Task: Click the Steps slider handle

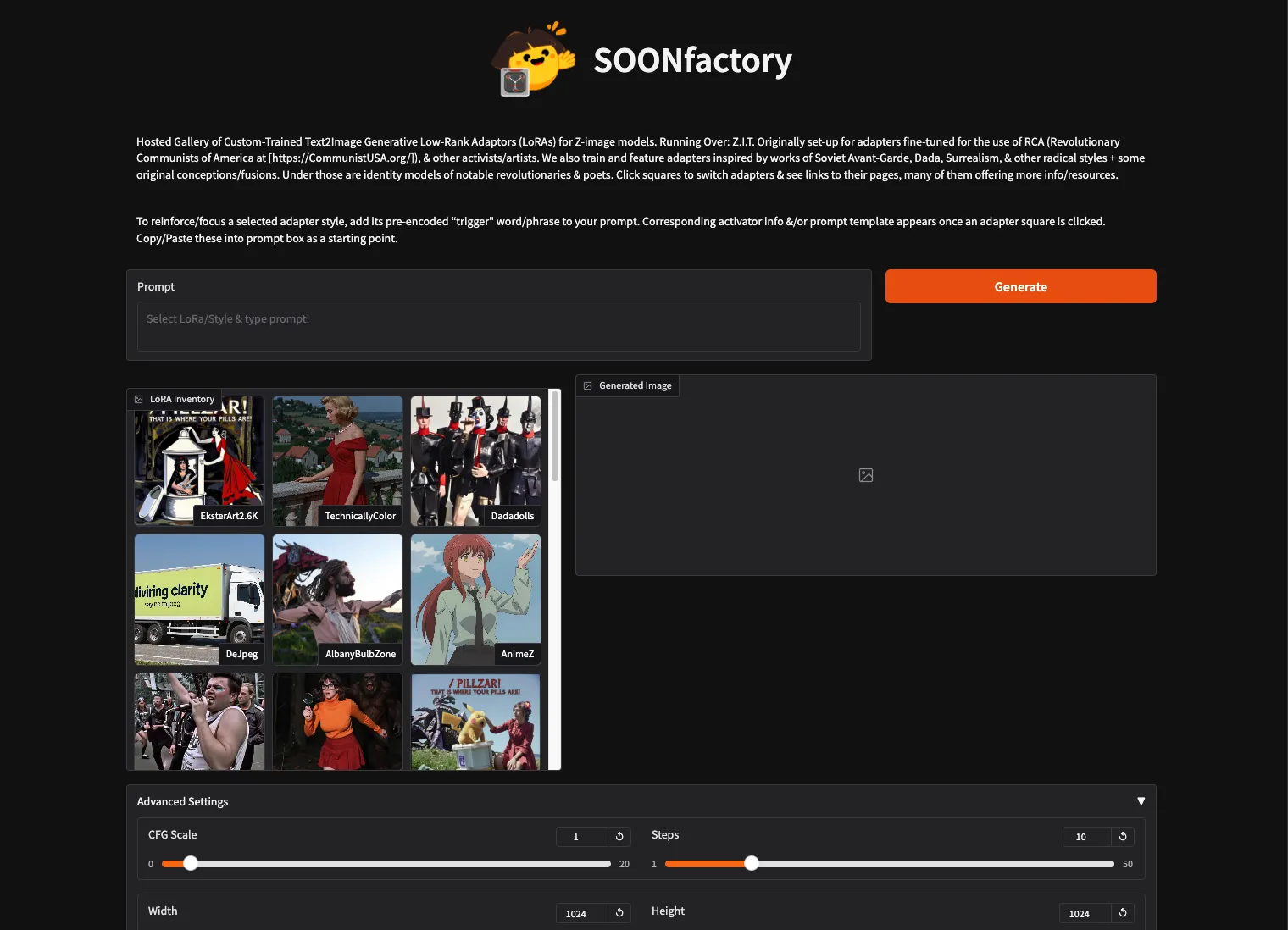Action: coord(752,863)
